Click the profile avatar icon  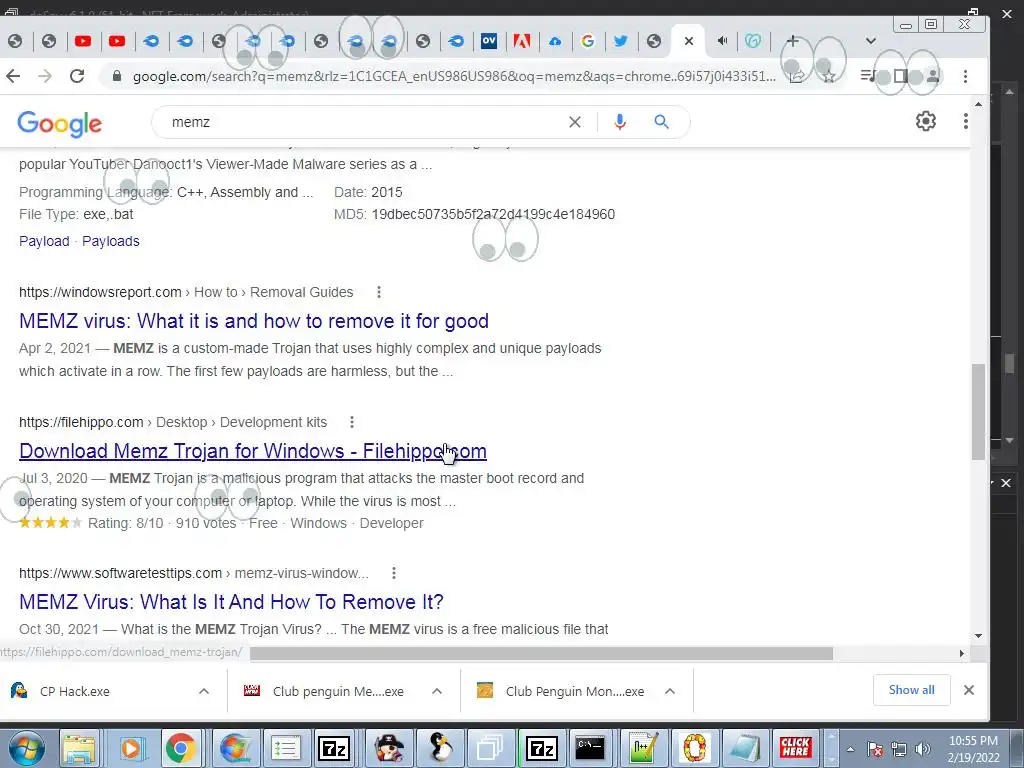[933, 76]
